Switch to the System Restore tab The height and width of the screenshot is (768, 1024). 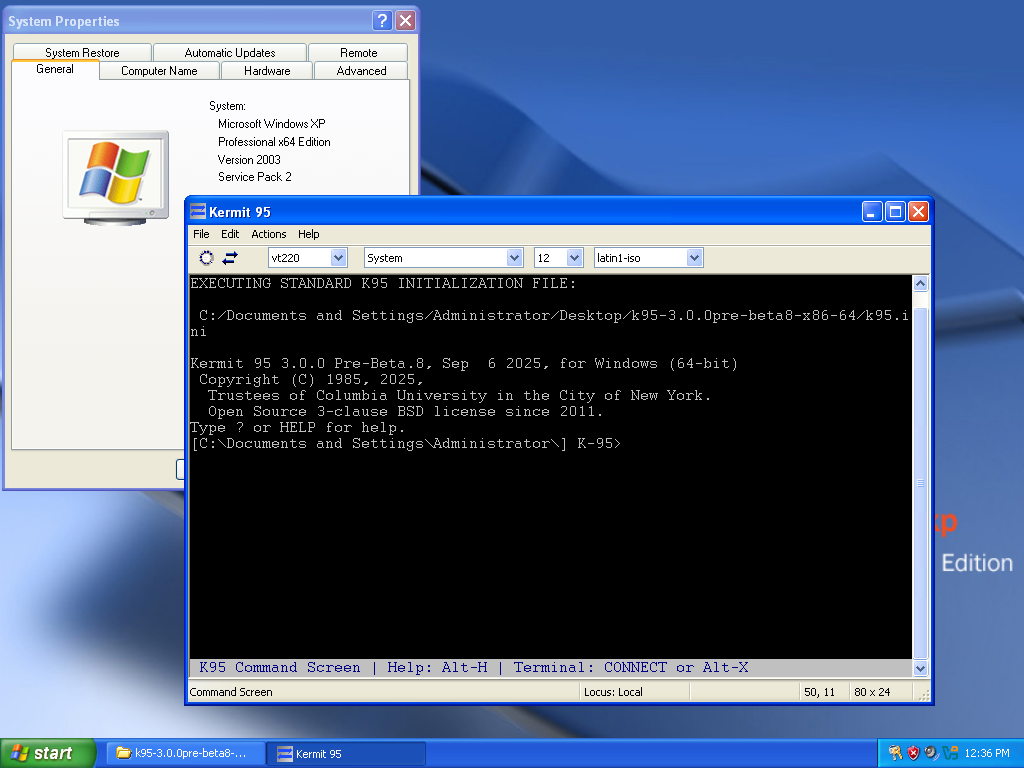pos(82,52)
